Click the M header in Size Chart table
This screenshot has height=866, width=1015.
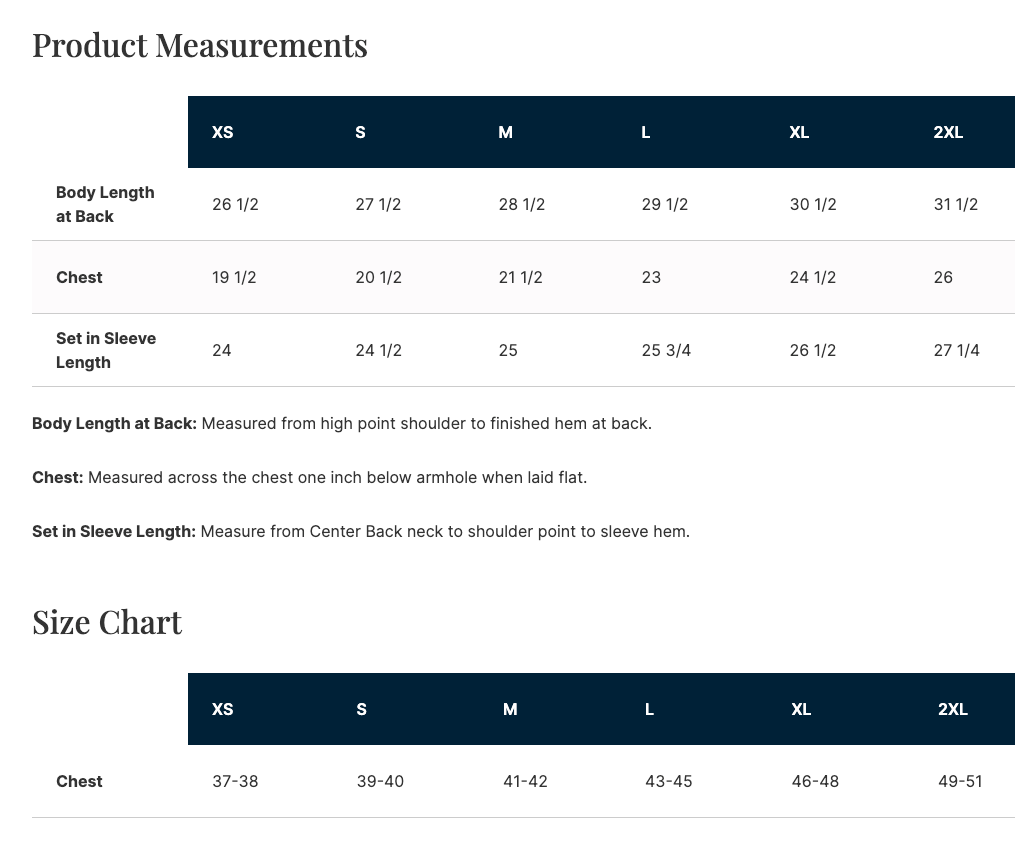[510, 709]
